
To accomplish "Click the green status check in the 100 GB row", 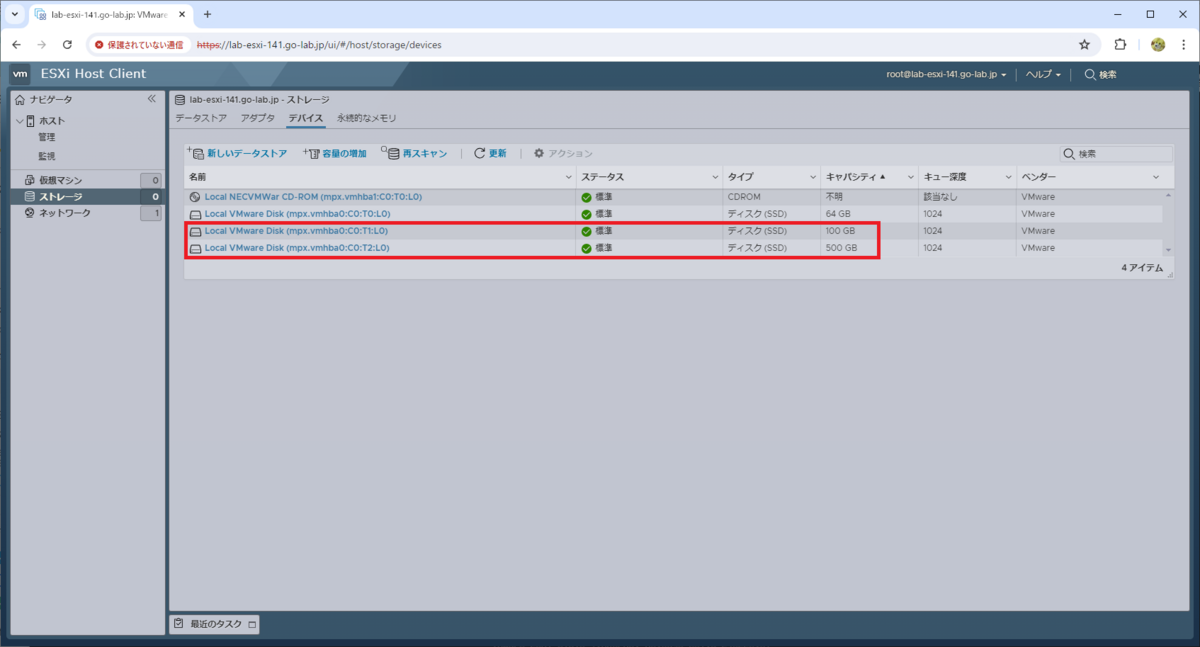I will point(587,231).
